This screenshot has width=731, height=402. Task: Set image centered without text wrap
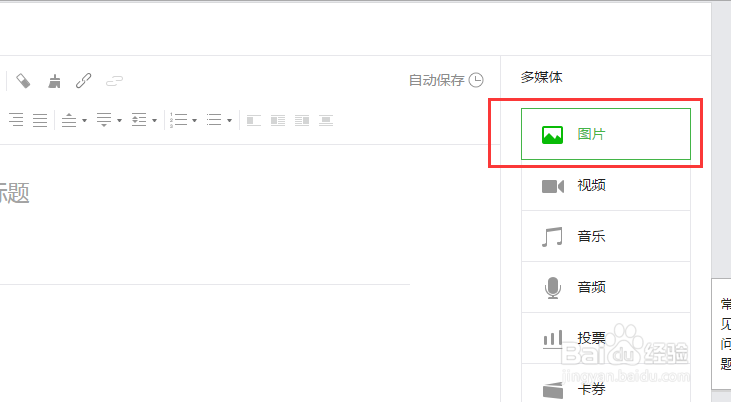(326, 120)
